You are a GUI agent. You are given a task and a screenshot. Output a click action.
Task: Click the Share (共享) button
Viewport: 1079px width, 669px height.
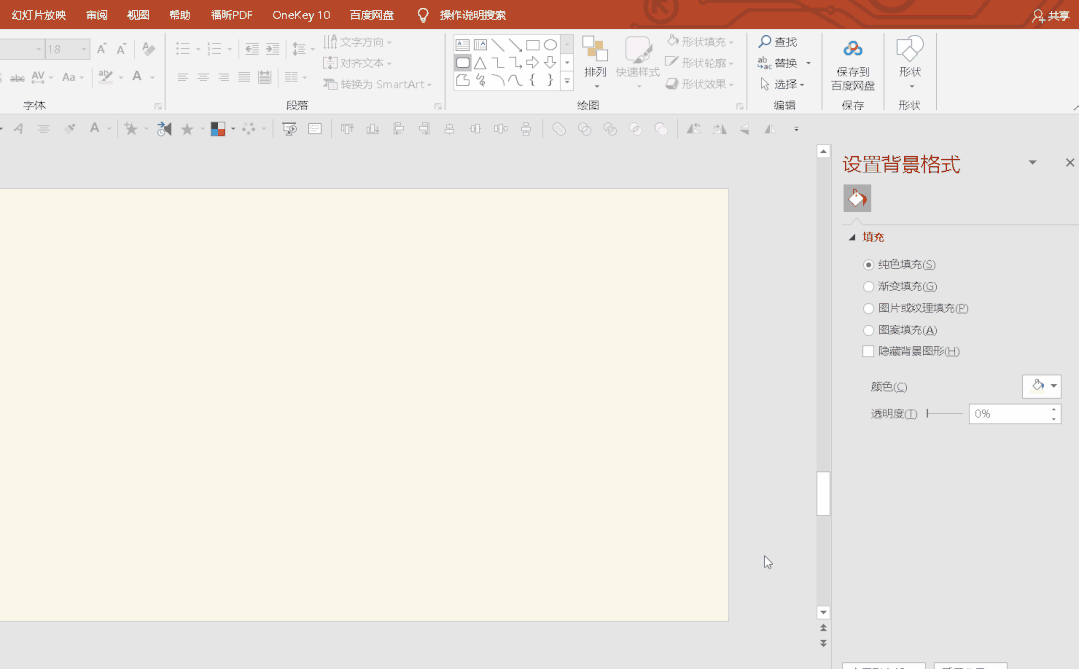(1050, 16)
